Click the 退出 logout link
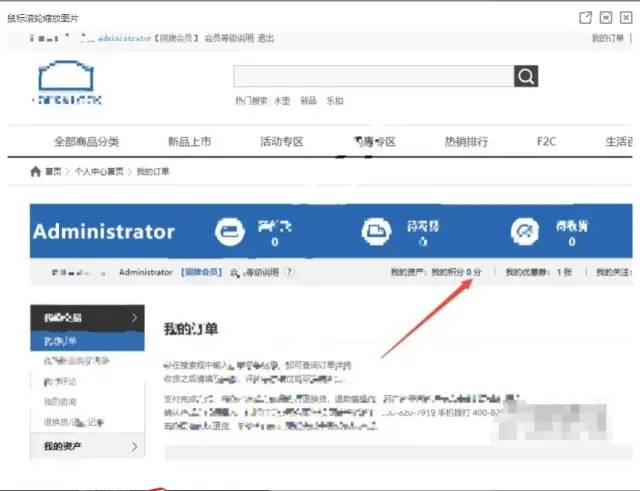Screen dimensions: 640x491 [x=266, y=38]
